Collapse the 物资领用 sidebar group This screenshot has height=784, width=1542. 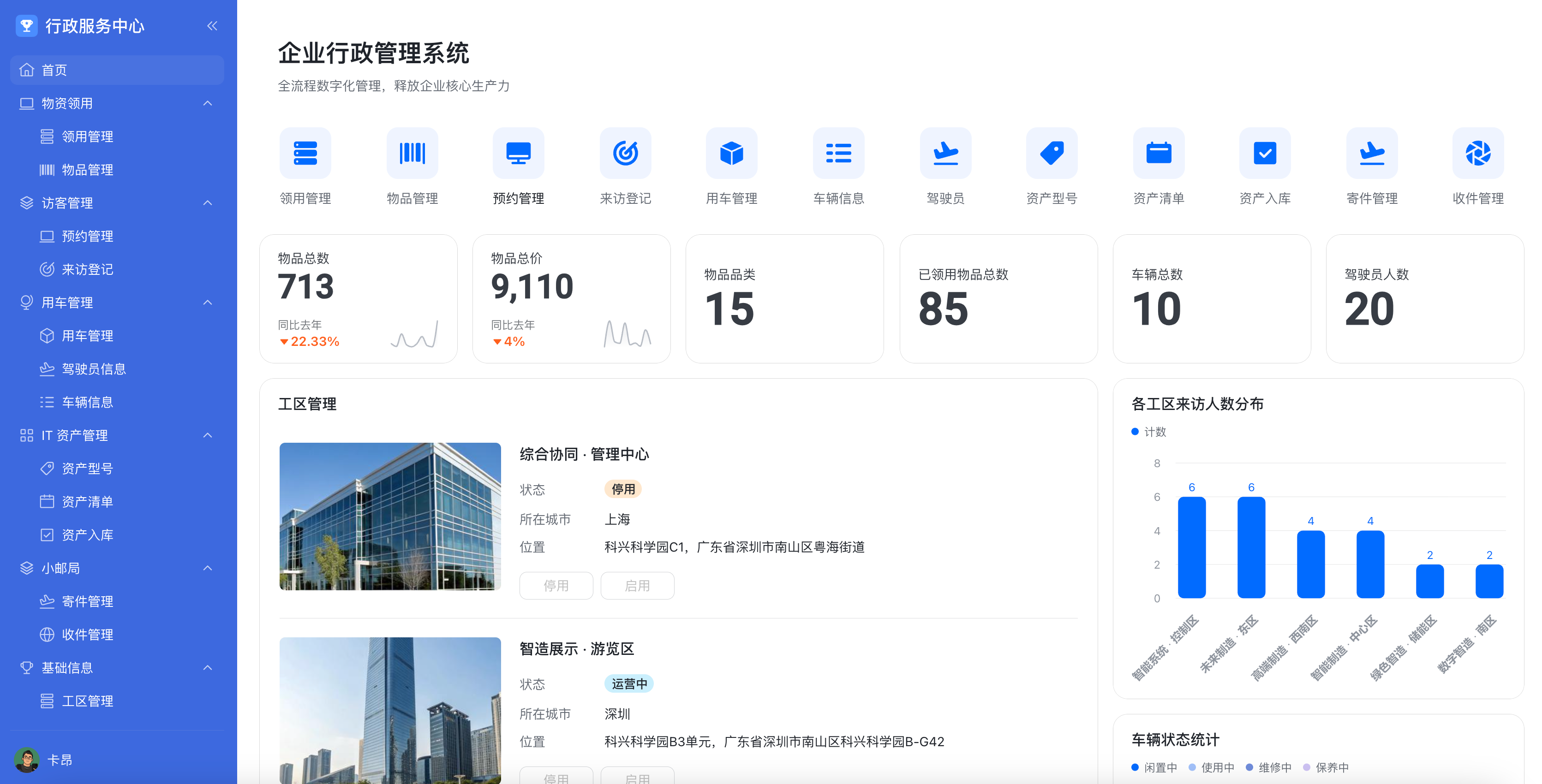click(208, 104)
